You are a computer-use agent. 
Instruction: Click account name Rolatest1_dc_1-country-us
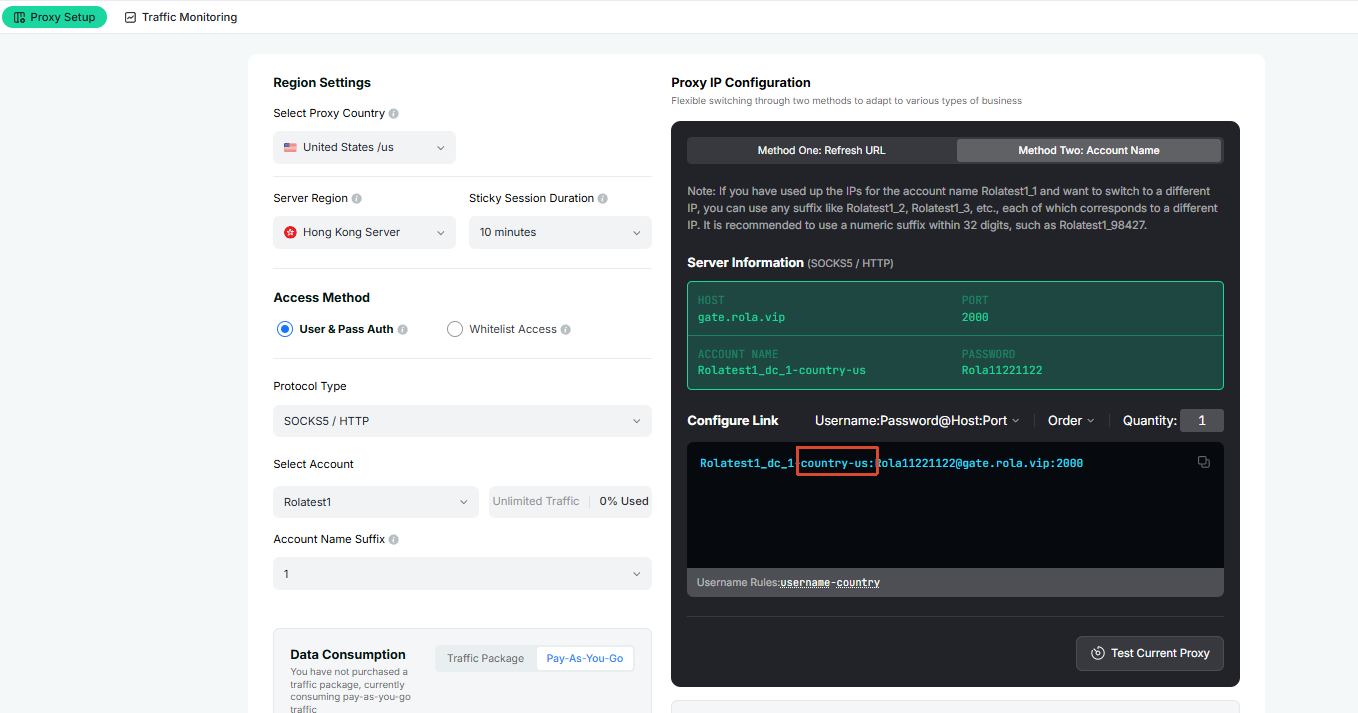(782, 370)
